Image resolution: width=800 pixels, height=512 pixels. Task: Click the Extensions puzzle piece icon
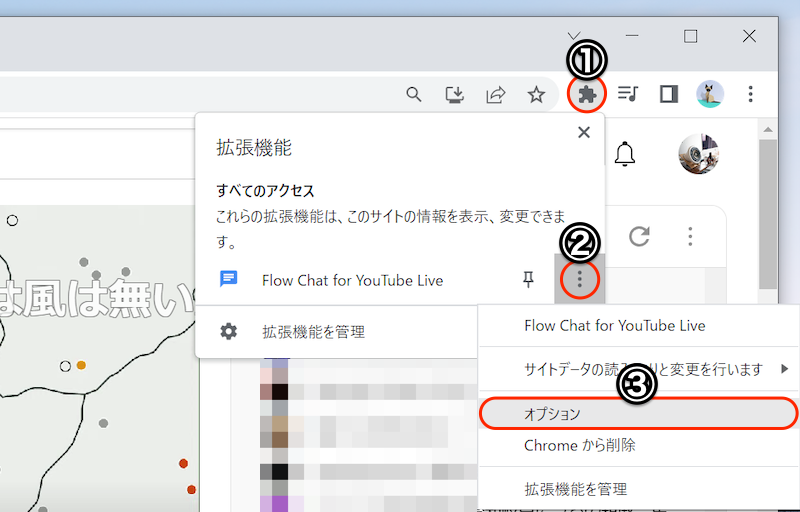point(587,95)
